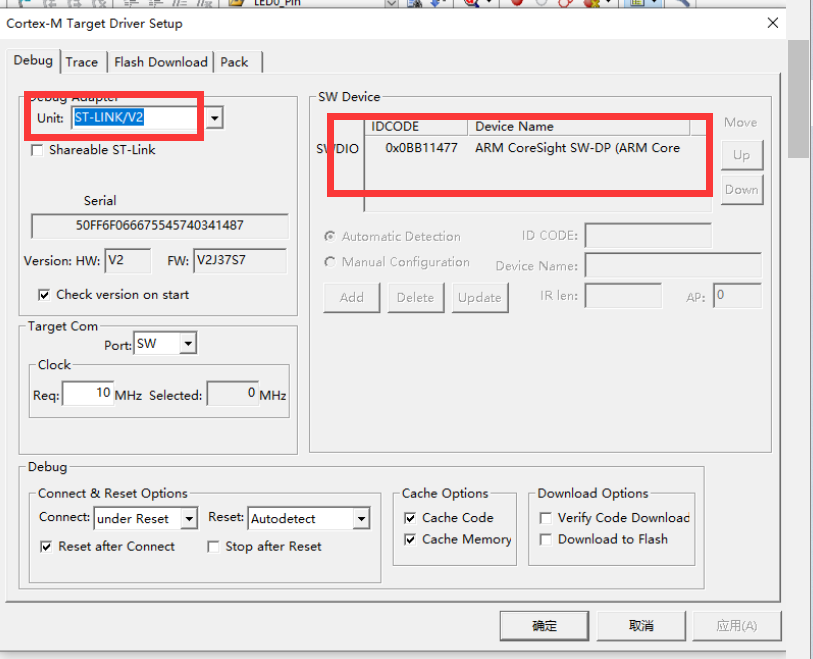This screenshot has width=813, height=659.
Task: Cancel with the 取消 button
Action: (x=641, y=626)
